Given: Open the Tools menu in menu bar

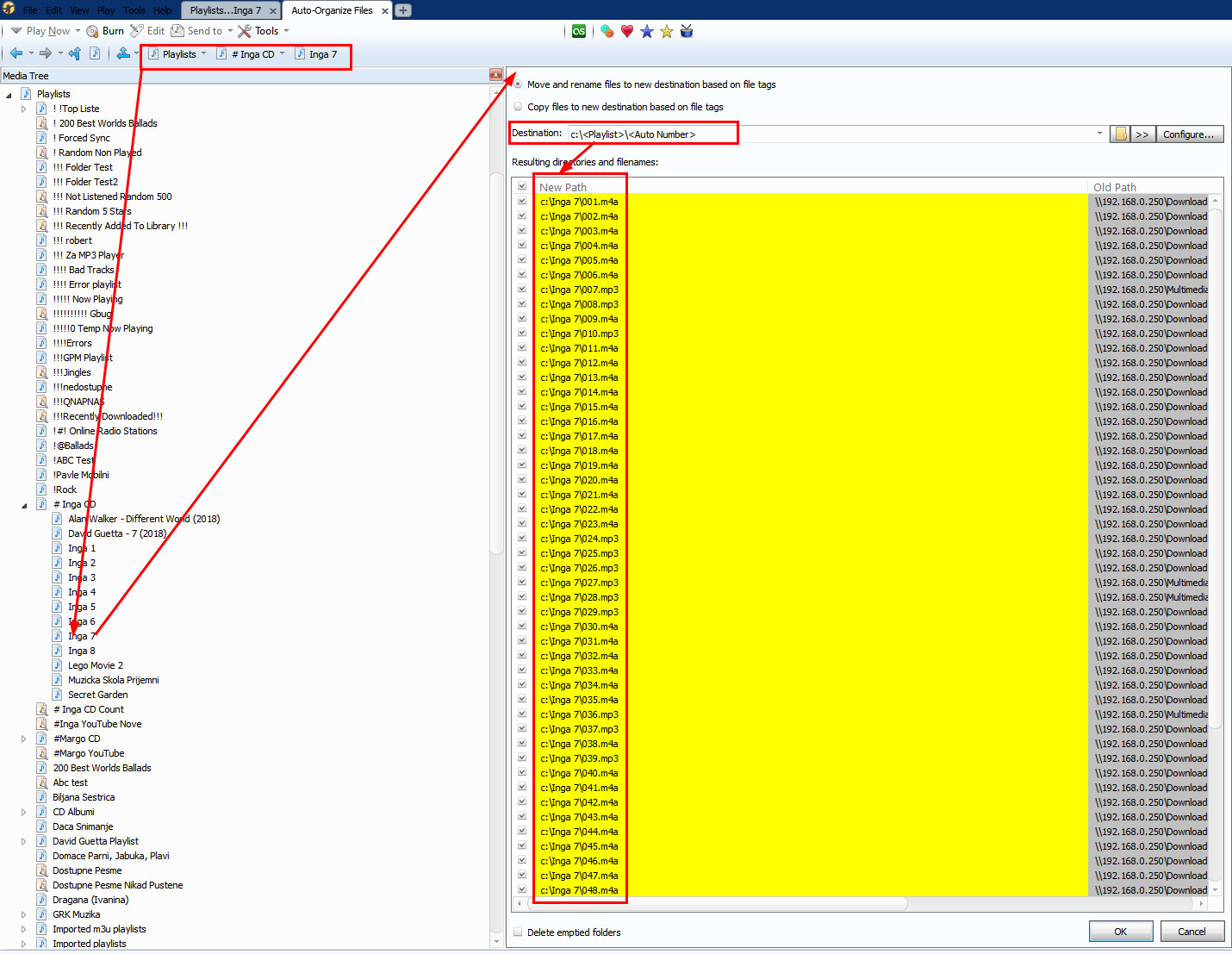Looking at the screenshot, I should click(x=134, y=10).
